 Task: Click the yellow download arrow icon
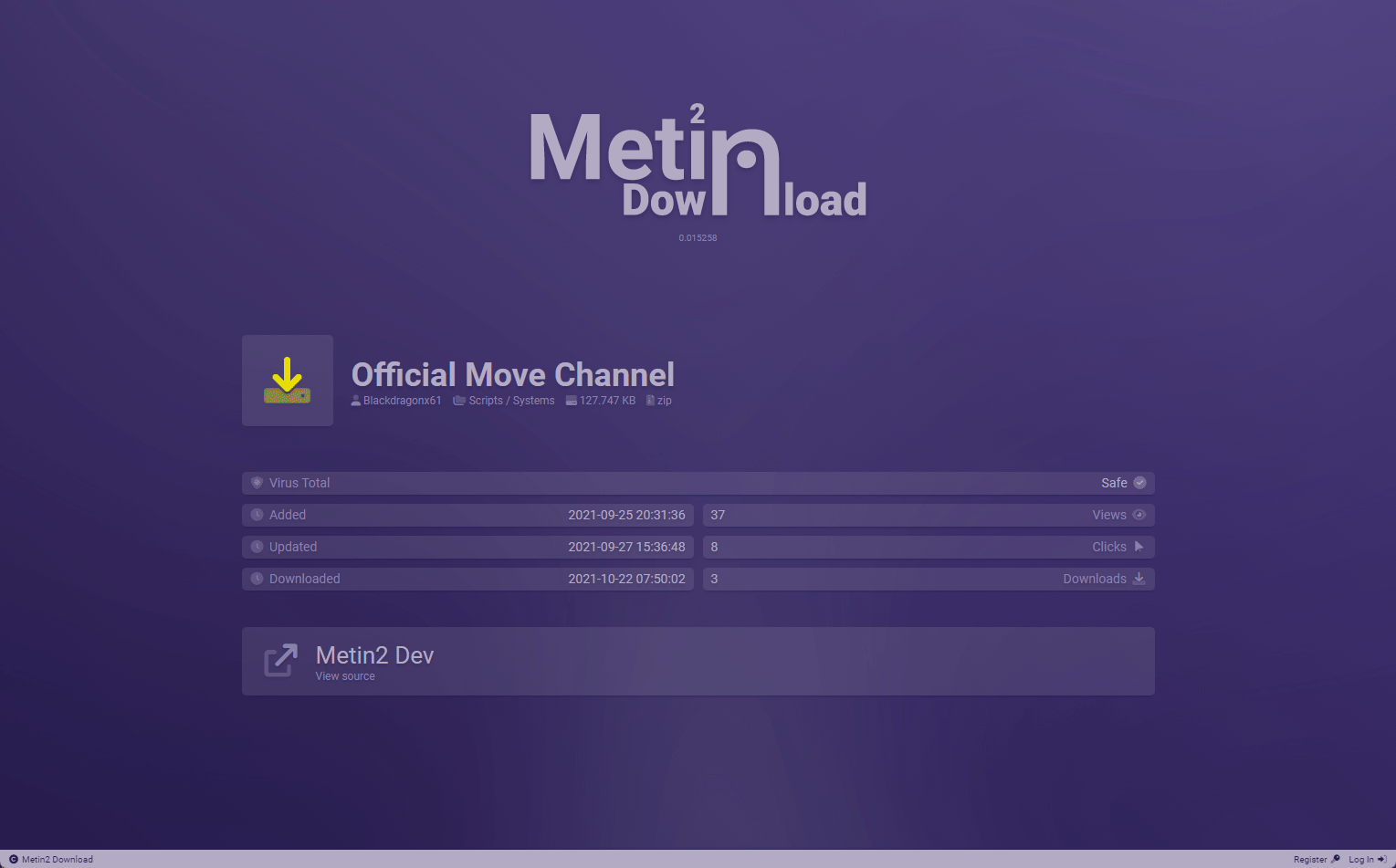(x=288, y=381)
